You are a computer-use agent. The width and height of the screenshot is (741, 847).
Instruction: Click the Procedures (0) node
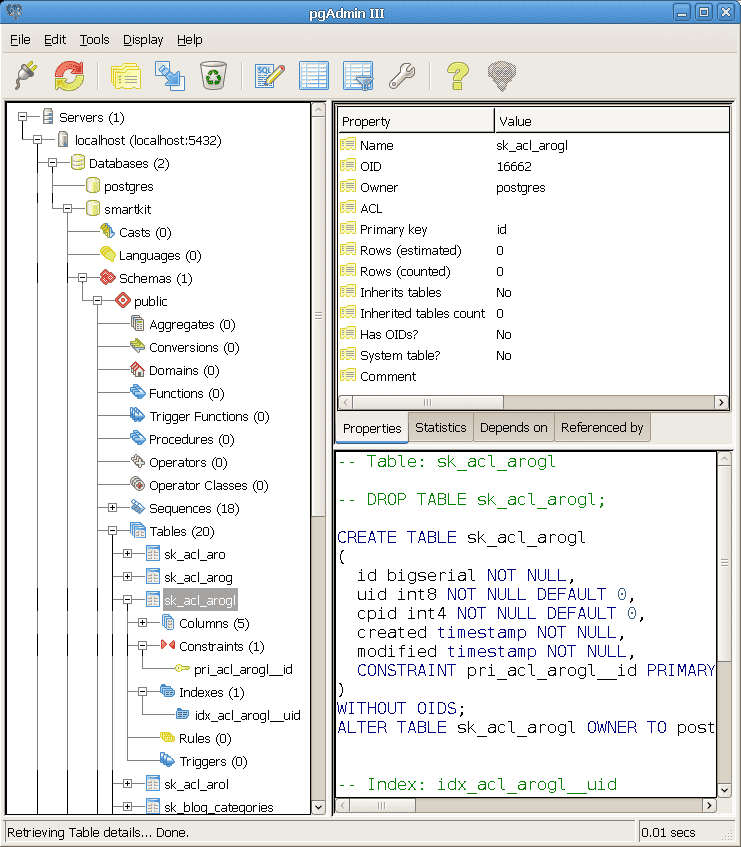pos(191,439)
